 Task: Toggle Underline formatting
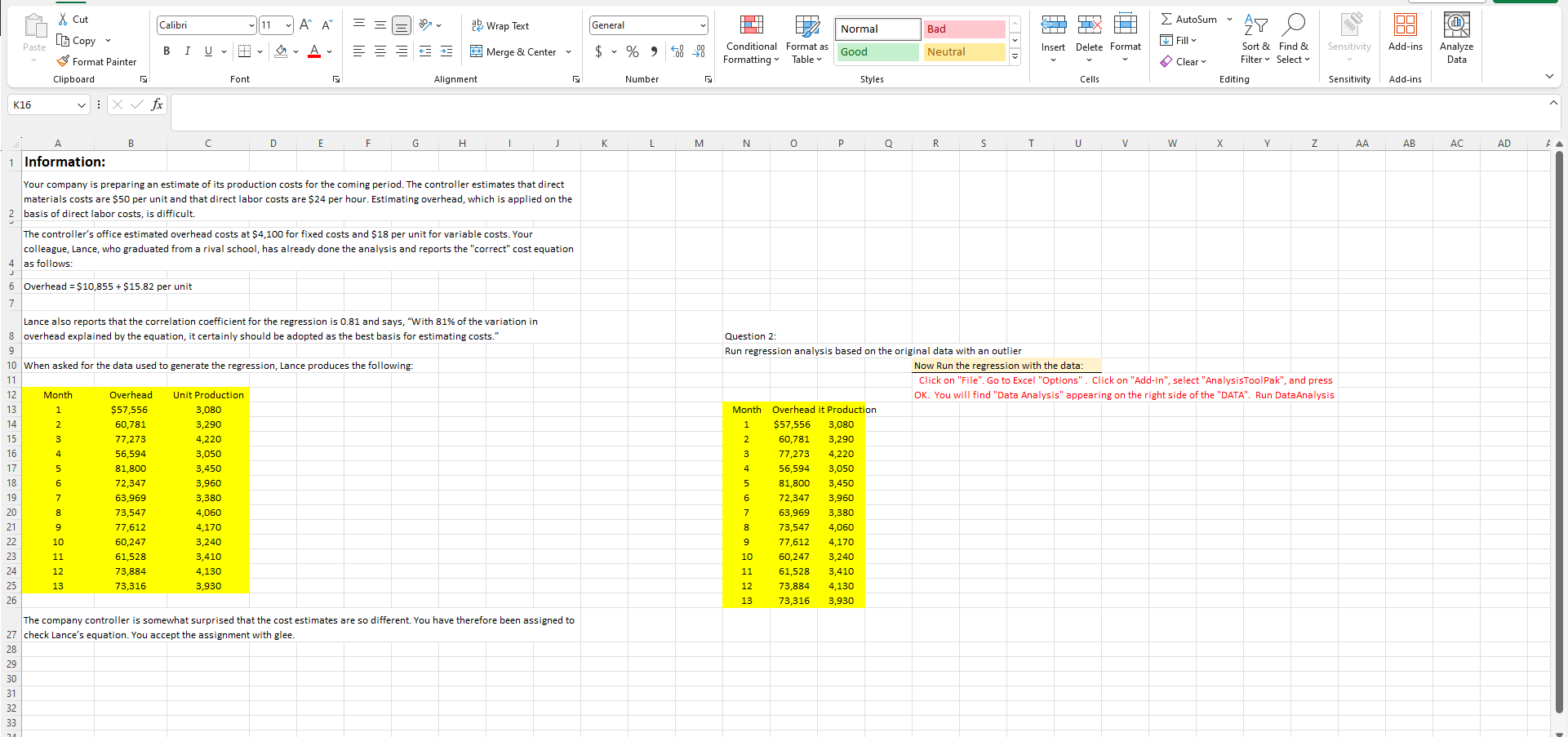click(208, 51)
